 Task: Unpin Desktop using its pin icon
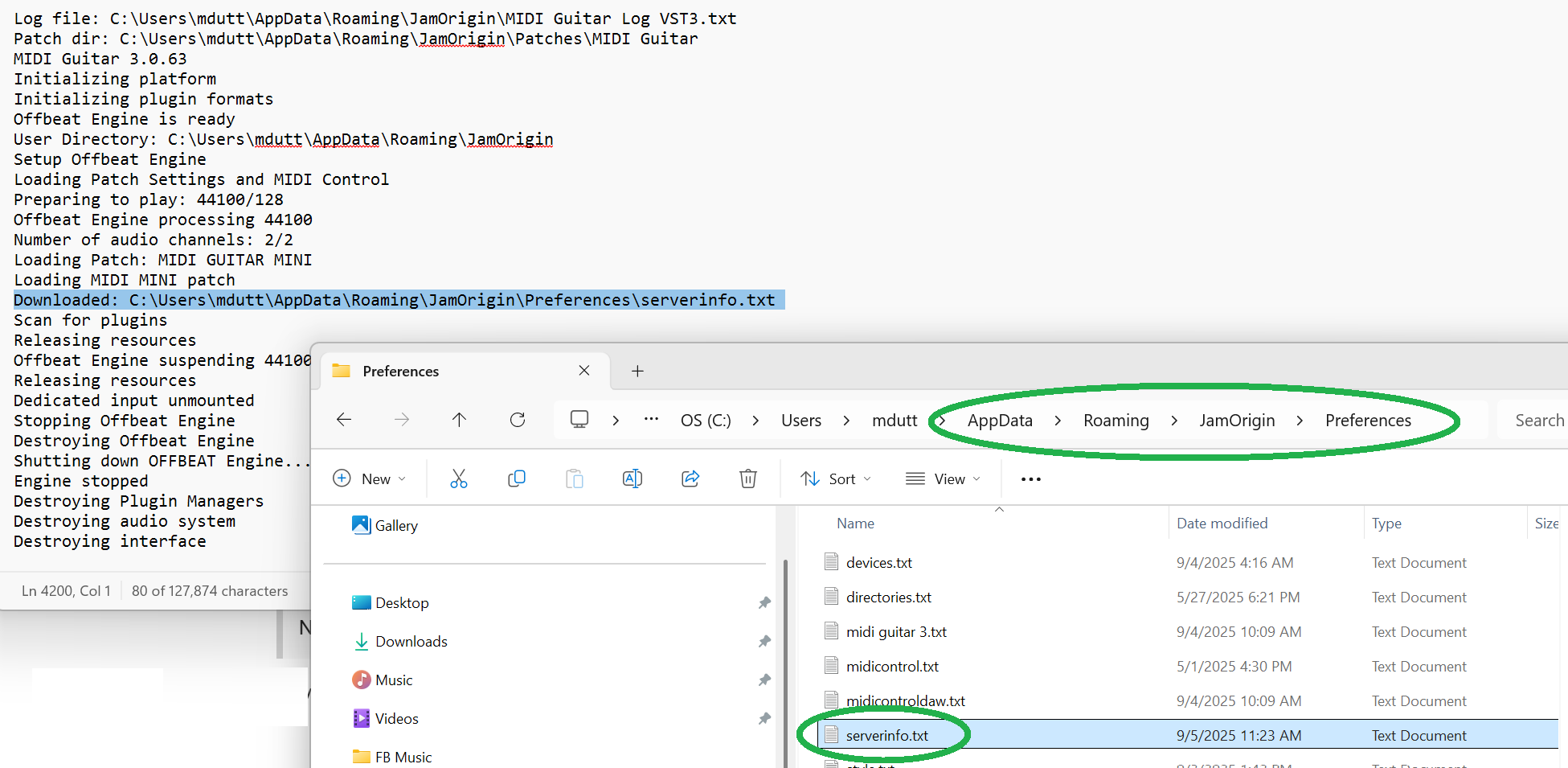click(x=764, y=602)
